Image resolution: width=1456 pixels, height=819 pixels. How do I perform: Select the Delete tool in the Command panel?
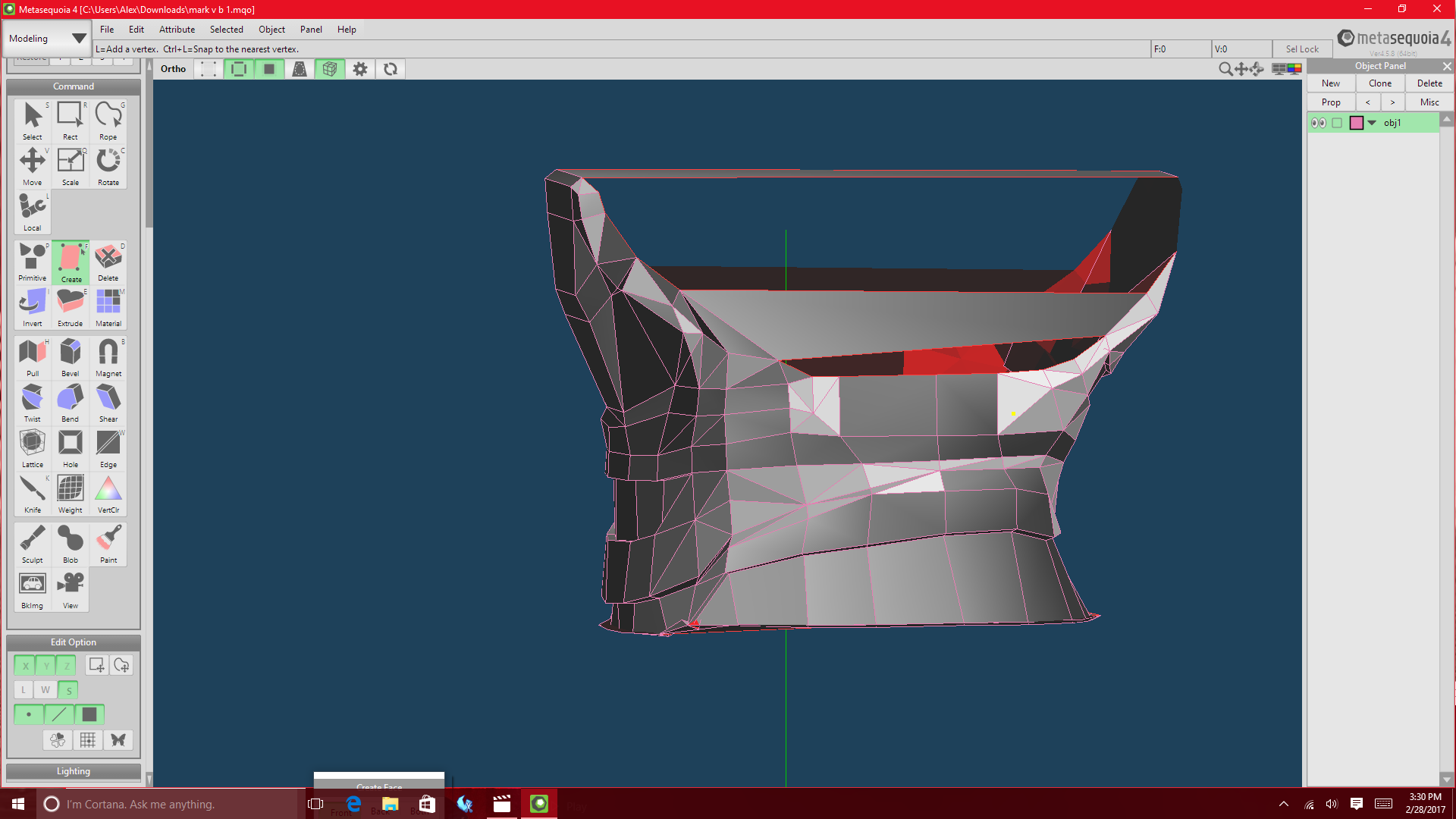108,262
